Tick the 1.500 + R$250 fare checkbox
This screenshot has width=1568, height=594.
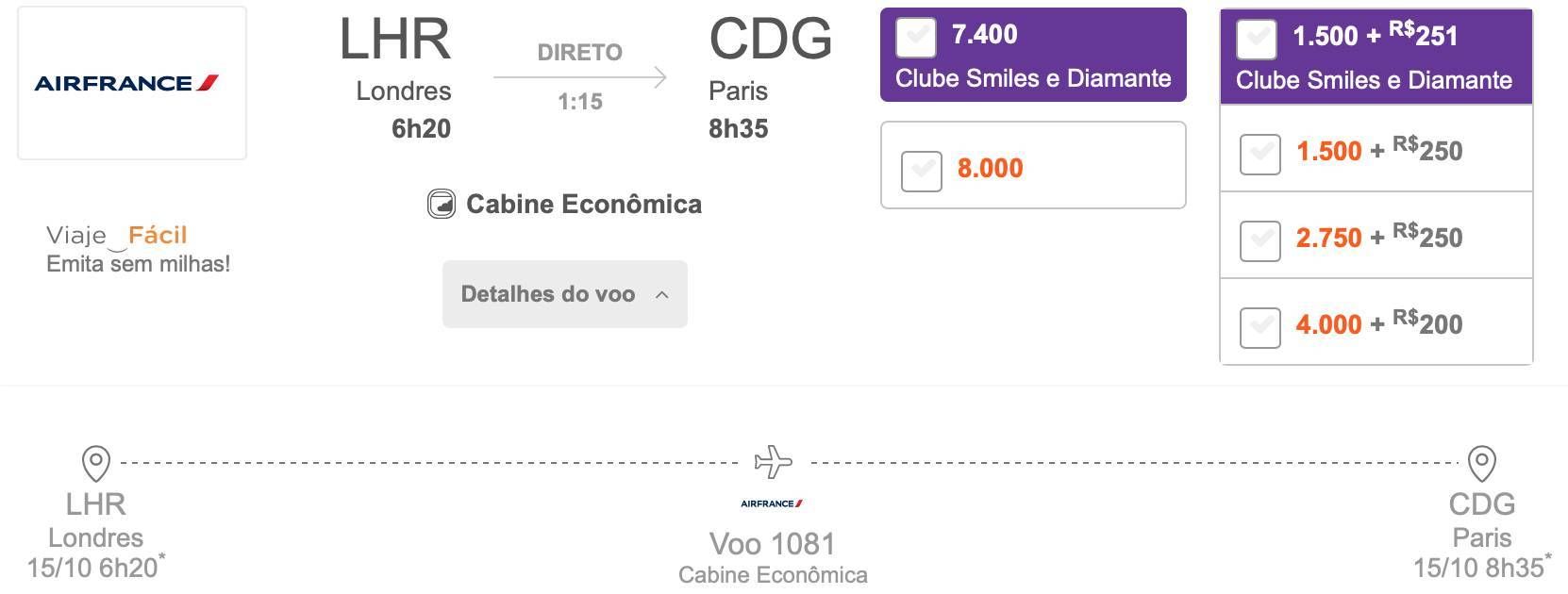tap(1259, 154)
